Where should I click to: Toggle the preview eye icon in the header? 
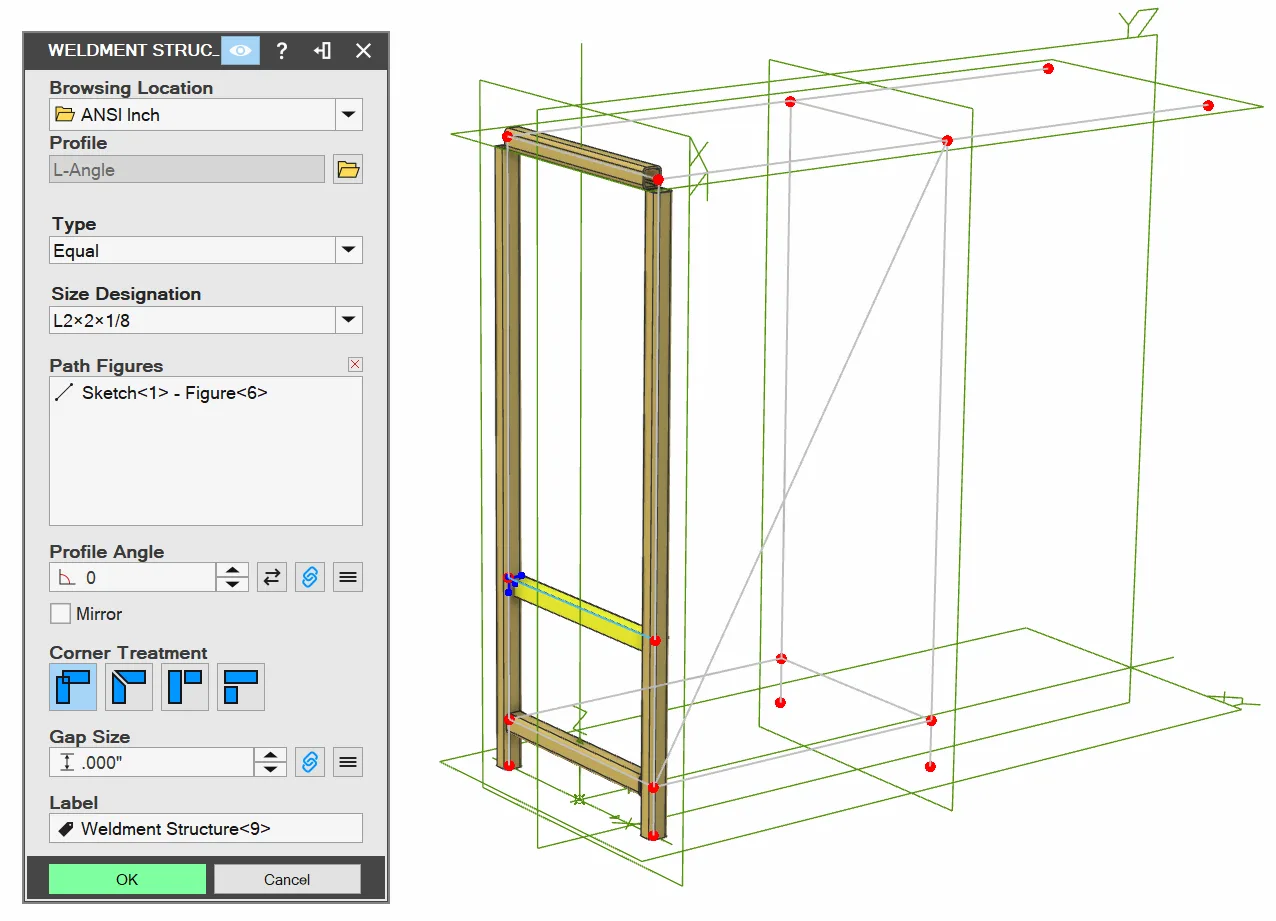pos(240,50)
